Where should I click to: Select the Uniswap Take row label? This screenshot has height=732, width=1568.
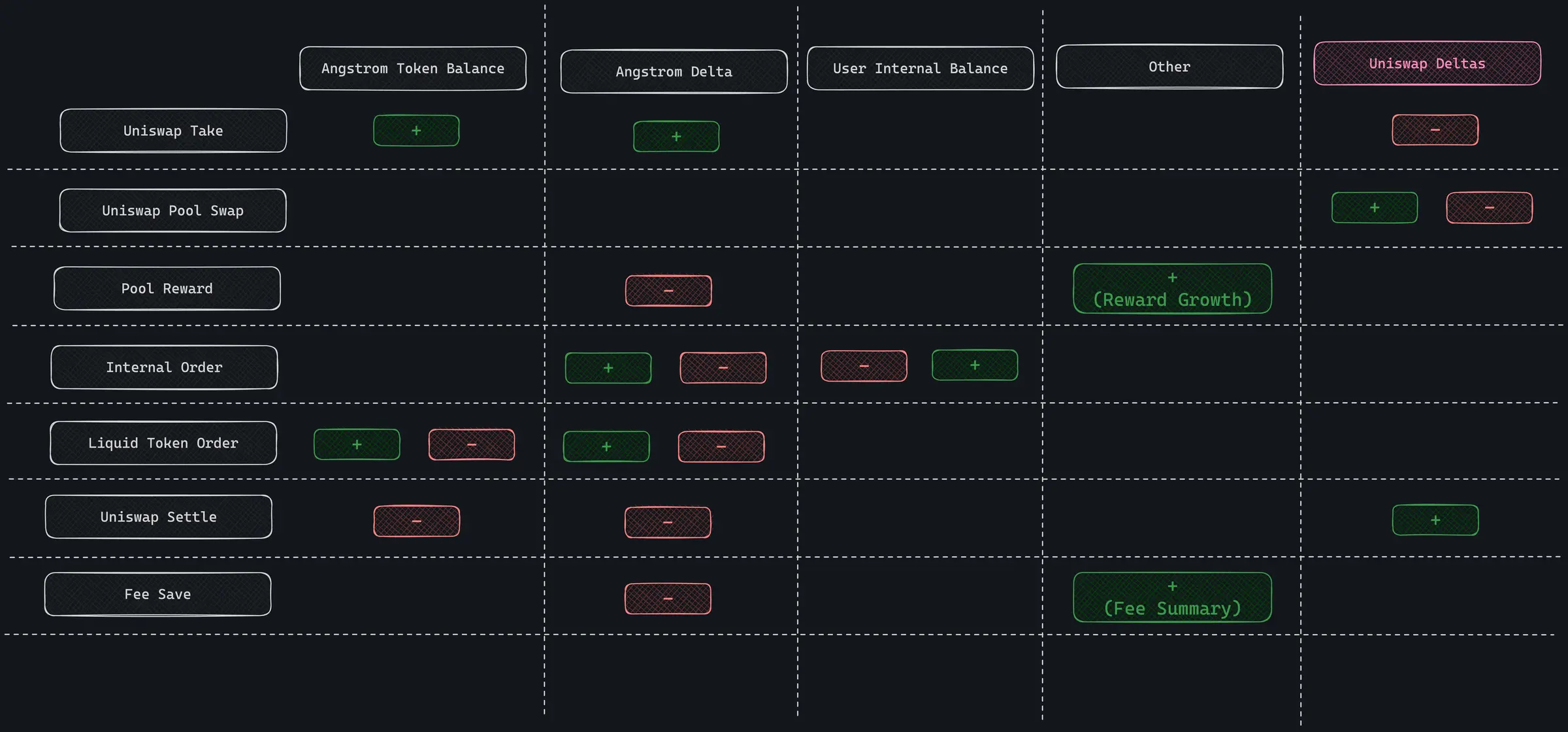pyautogui.click(x=173, y=131)
